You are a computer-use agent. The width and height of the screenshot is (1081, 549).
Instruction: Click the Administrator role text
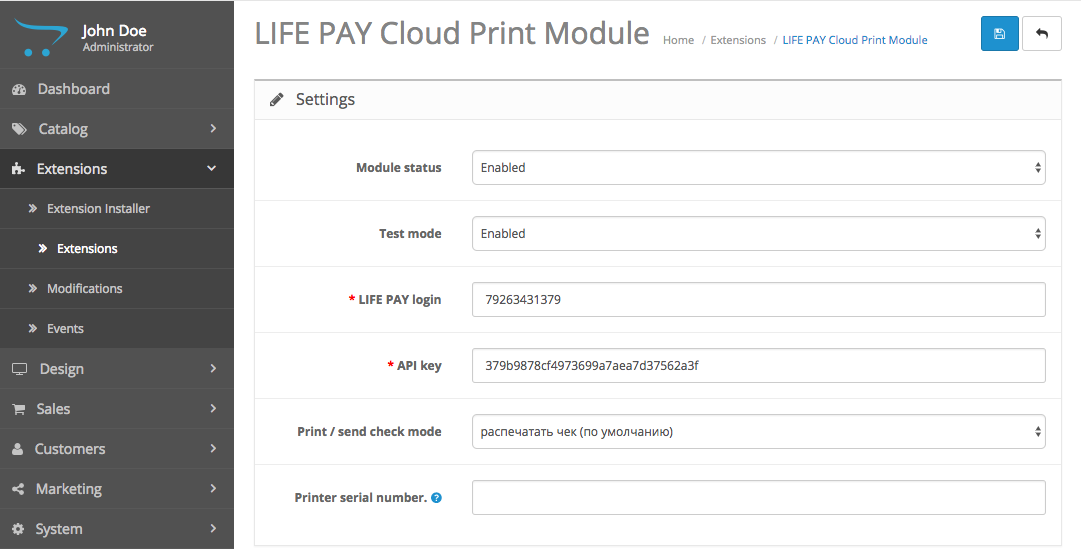coord(118,47)
